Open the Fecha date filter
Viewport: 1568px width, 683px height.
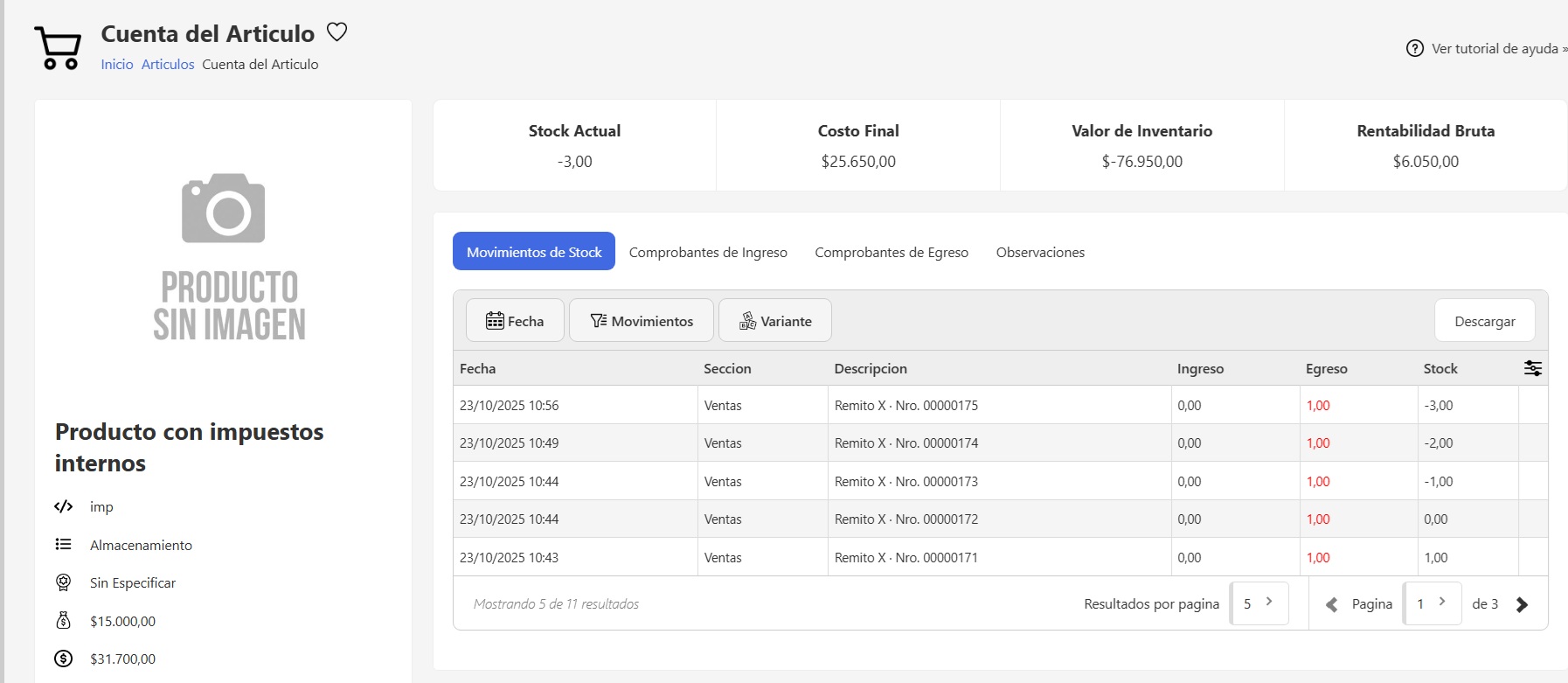click(x=514, y=321)
